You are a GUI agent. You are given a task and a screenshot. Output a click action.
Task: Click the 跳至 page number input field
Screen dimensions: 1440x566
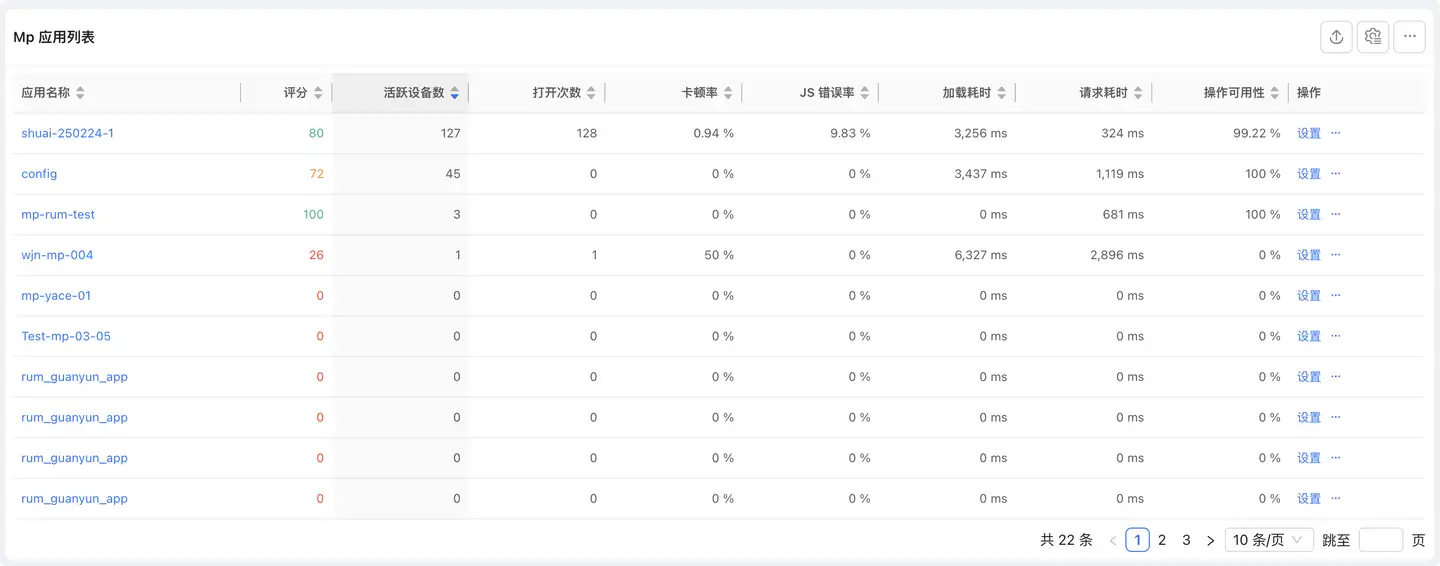click(1380, 540)
